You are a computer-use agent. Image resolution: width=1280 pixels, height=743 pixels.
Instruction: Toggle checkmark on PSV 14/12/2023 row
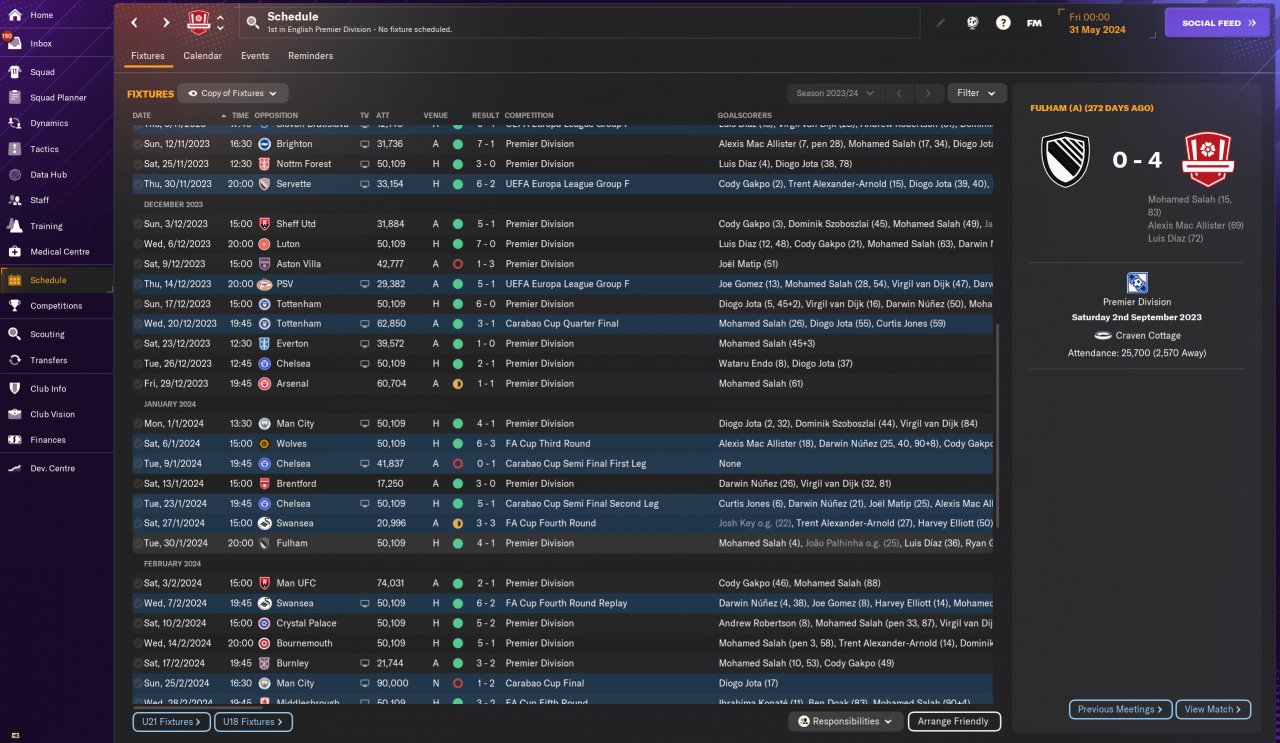(x=138, y=284)
